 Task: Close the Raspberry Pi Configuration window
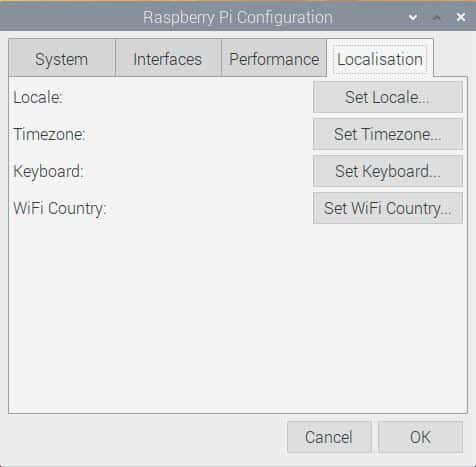[x=461, y=17]
